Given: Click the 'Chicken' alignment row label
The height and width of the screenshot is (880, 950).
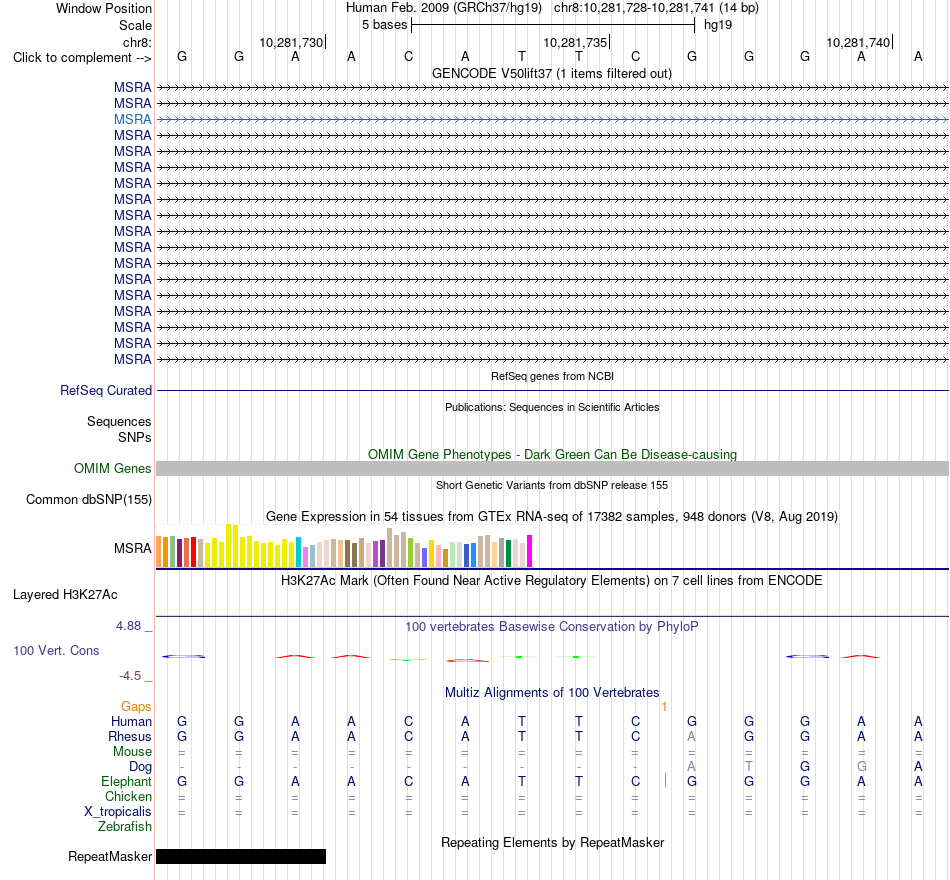Looking at the screenshot, I should point(128,796).
